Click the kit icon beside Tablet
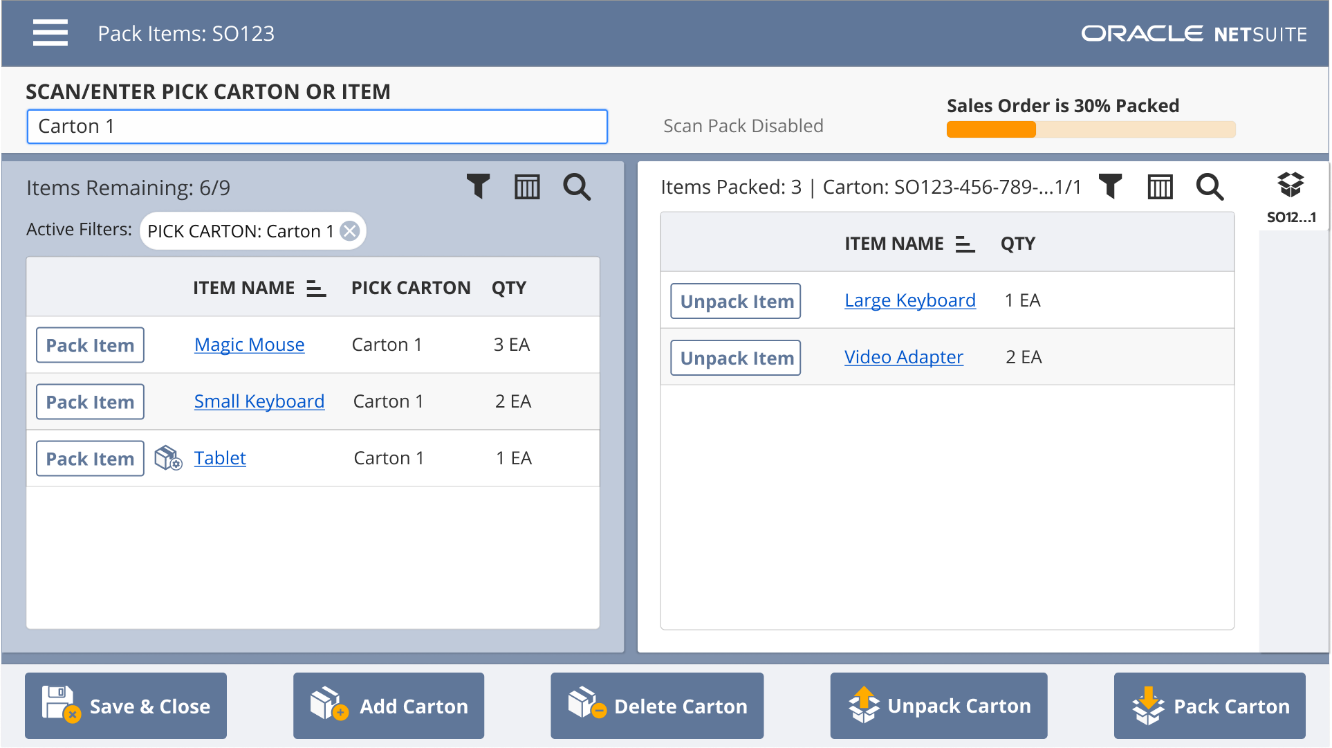Image resolution: width=1332 pixels, height=748 pixels. click(168, 459)
